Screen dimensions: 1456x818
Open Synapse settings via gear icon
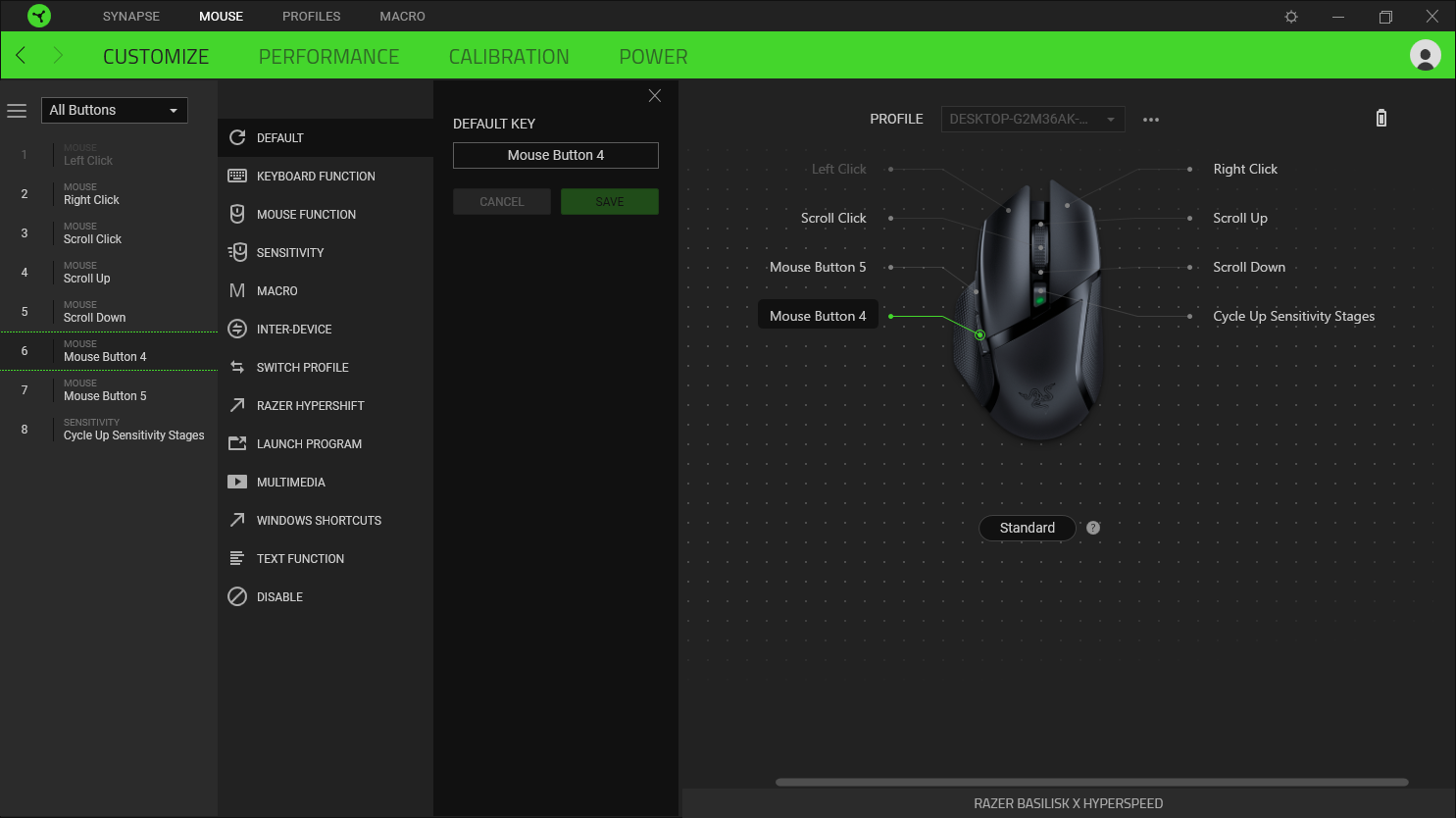1290,16
